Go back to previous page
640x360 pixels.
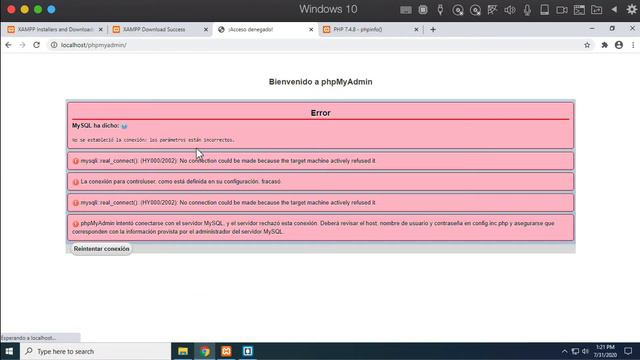[x=9, y=45]
